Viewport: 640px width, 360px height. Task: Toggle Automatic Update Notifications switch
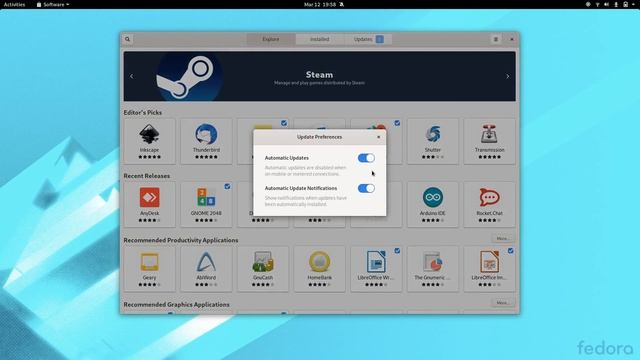[366, 188]
